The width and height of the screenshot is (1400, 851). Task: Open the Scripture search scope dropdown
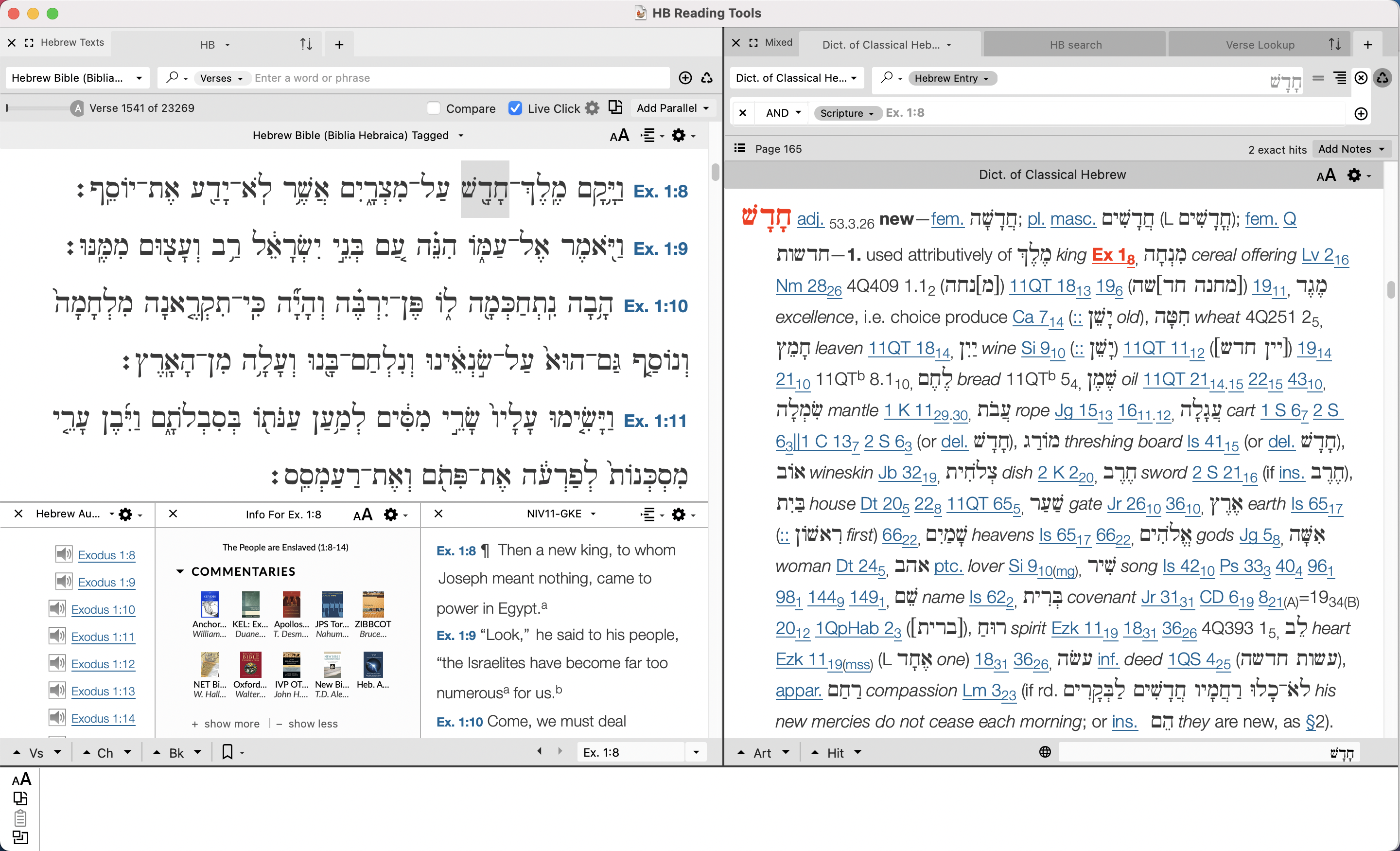pyautogui.click(x=846, y=113)
